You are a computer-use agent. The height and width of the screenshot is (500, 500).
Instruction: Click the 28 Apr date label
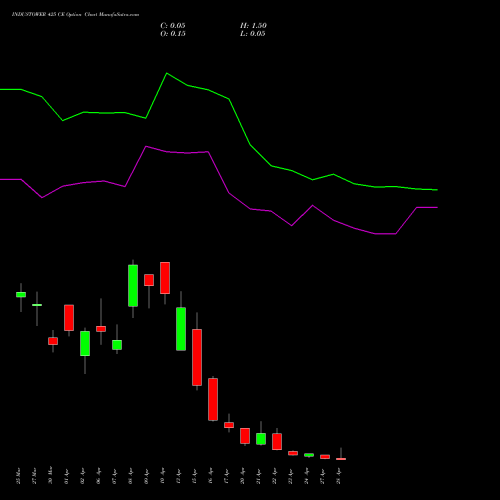click(338, 476)
